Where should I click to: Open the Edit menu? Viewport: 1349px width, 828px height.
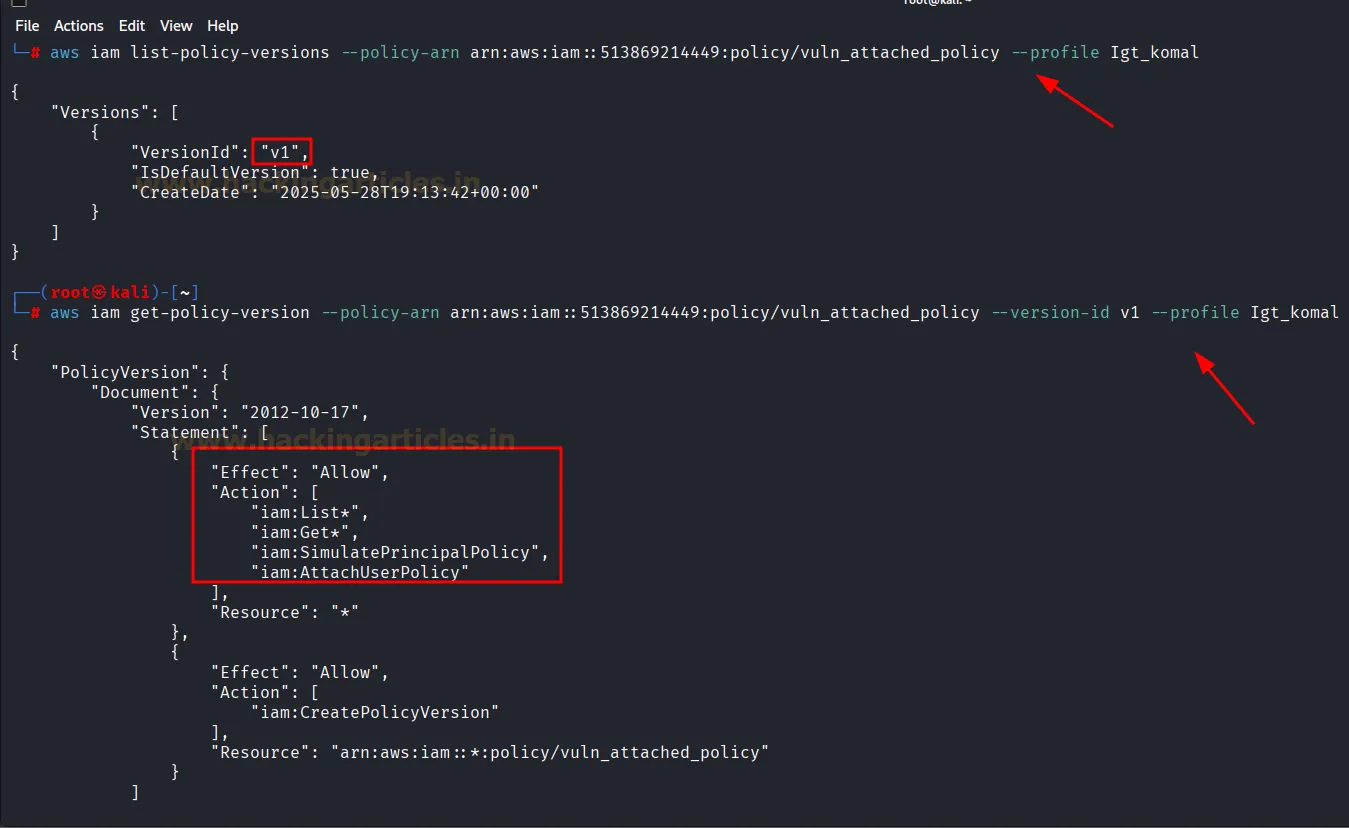tap(131, 25)
